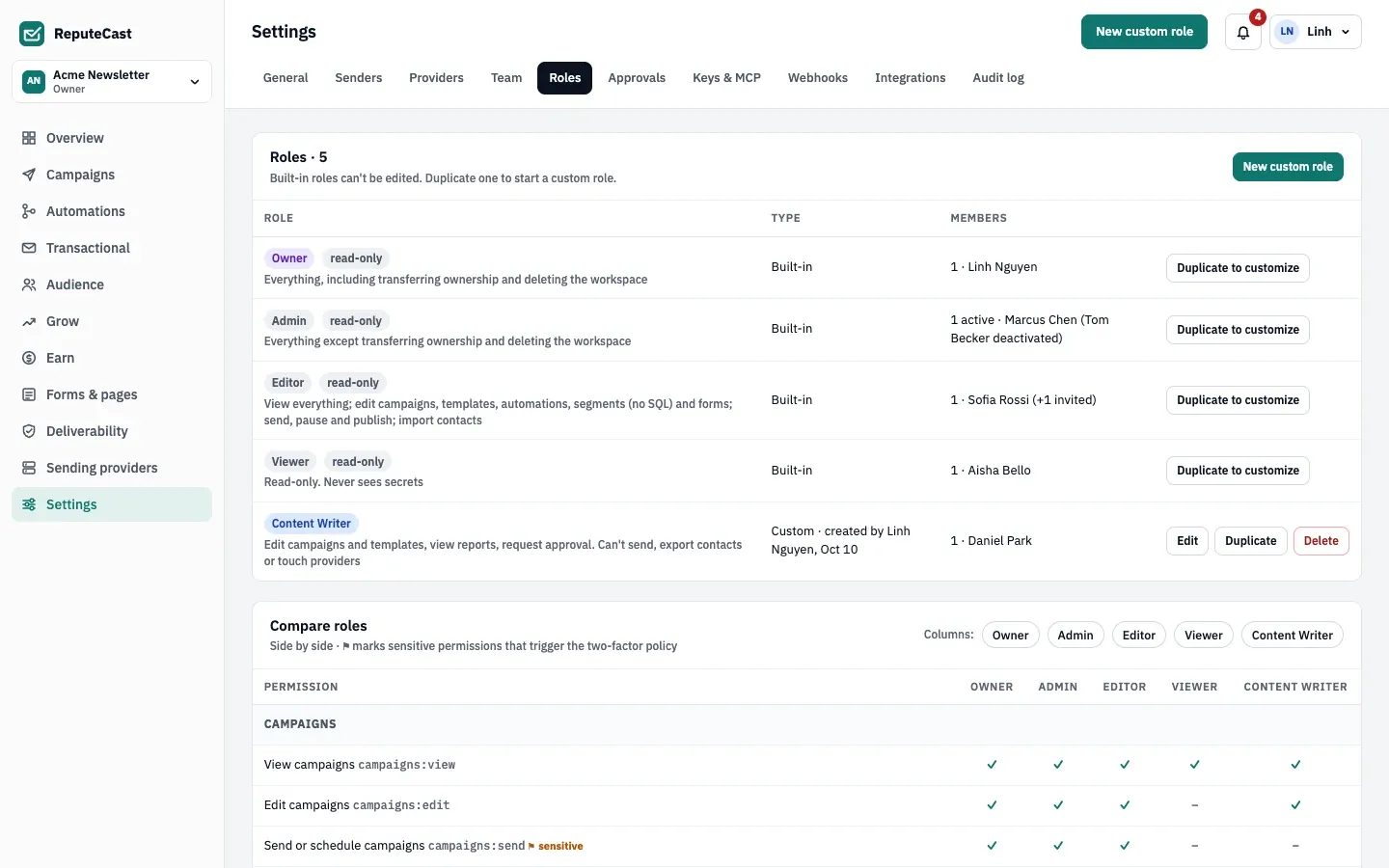The image size is (1389, 868).
Task: Toggle the Content Writer column chip
Action: point(1292,635)
